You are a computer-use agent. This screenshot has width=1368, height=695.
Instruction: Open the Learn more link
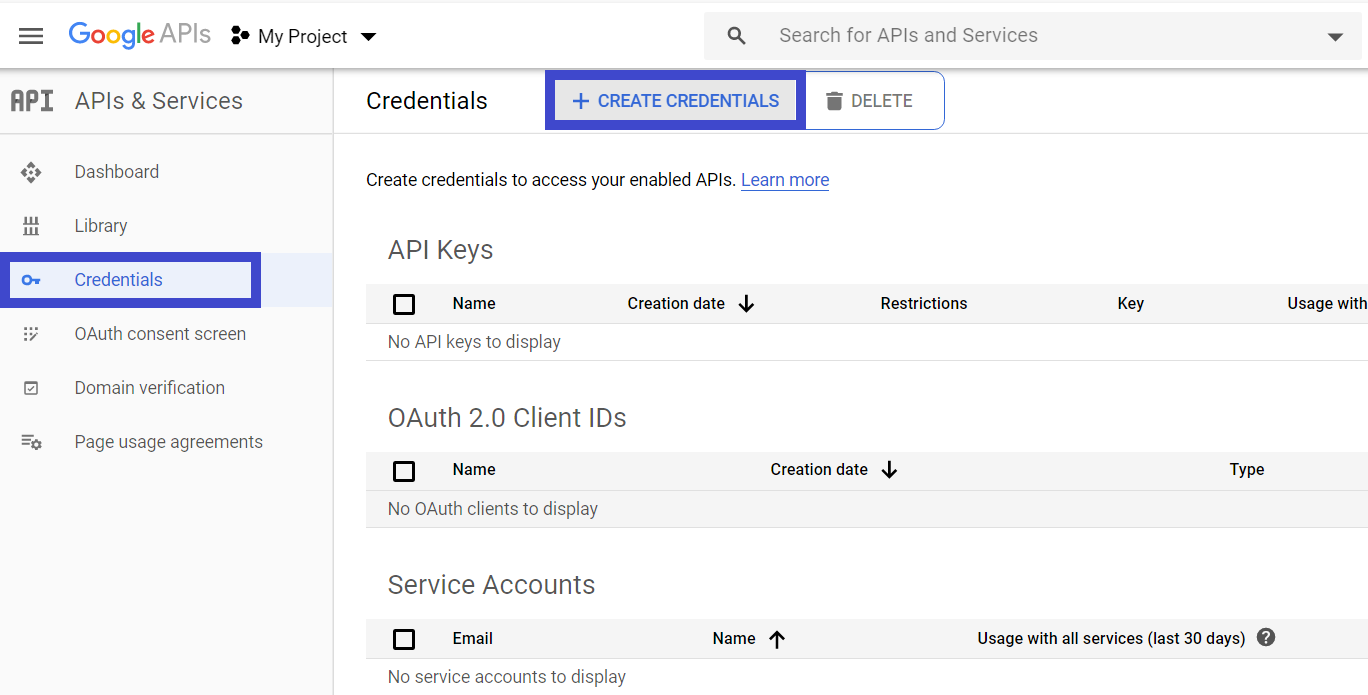[x=785, y=180]
